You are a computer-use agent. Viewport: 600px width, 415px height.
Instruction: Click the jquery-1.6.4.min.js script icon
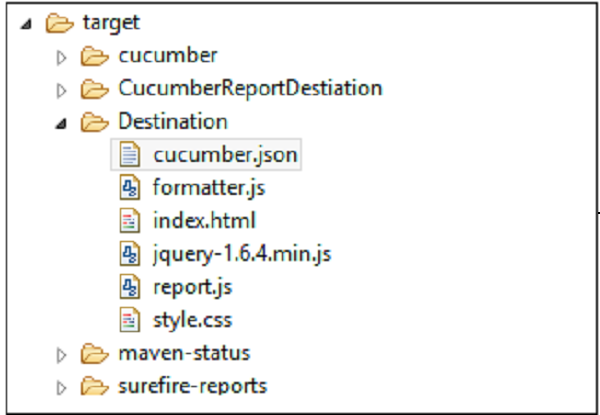coord(128,253)
